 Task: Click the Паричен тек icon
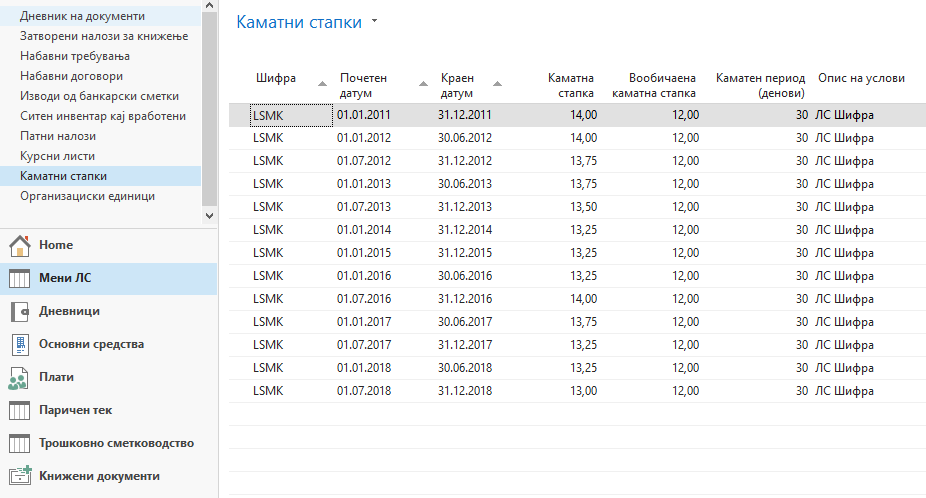tap(19, 411)
